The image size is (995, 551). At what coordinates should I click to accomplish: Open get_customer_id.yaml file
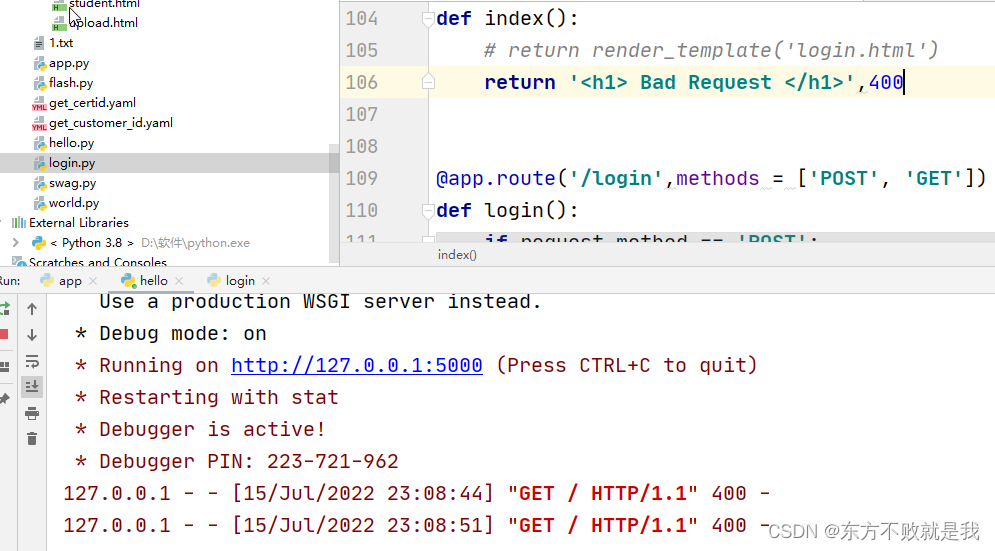click(x=111, y=123)
